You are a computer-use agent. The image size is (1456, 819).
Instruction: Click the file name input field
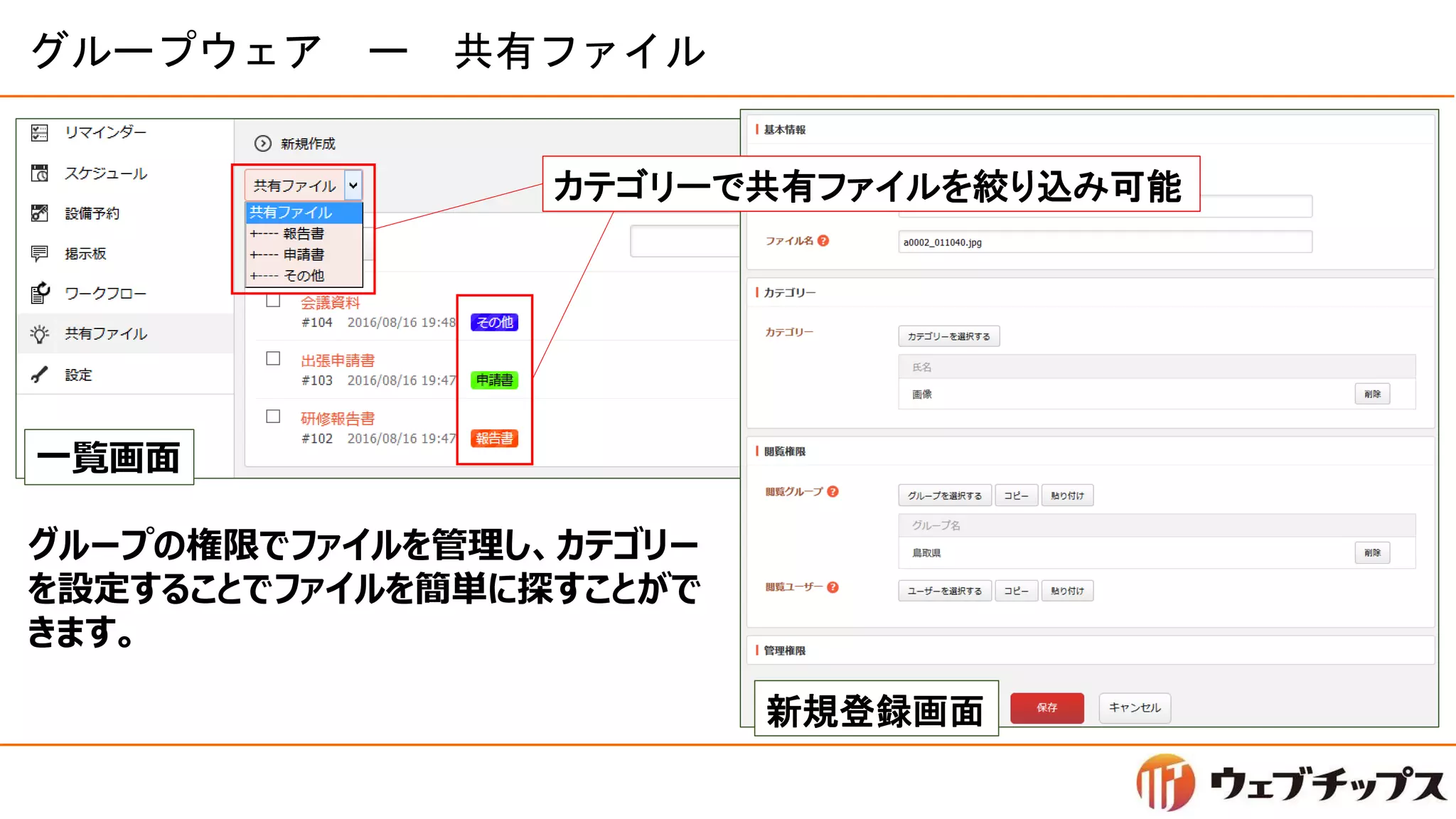(x=1105, y=242)
